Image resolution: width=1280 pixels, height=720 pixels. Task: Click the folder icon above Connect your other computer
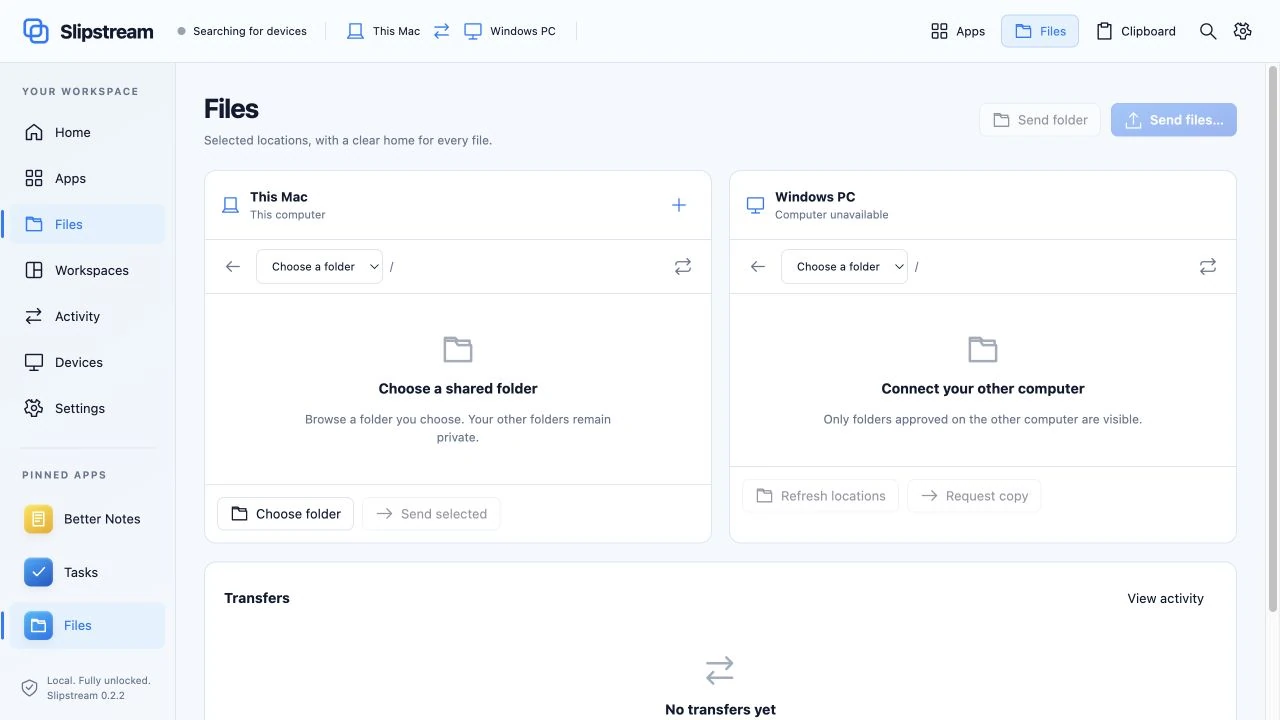(983, 349)
